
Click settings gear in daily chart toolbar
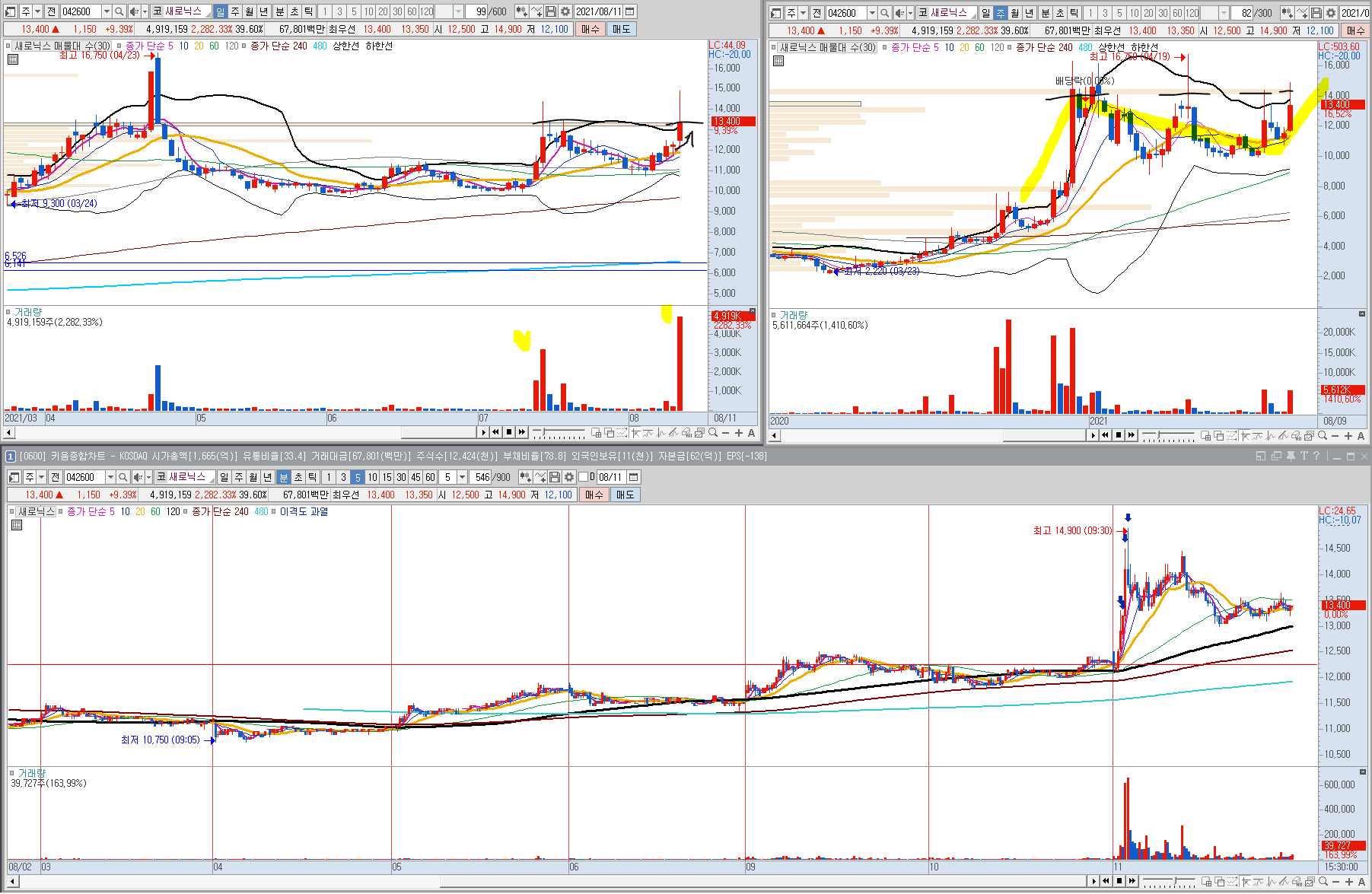(x=565, y=11)
